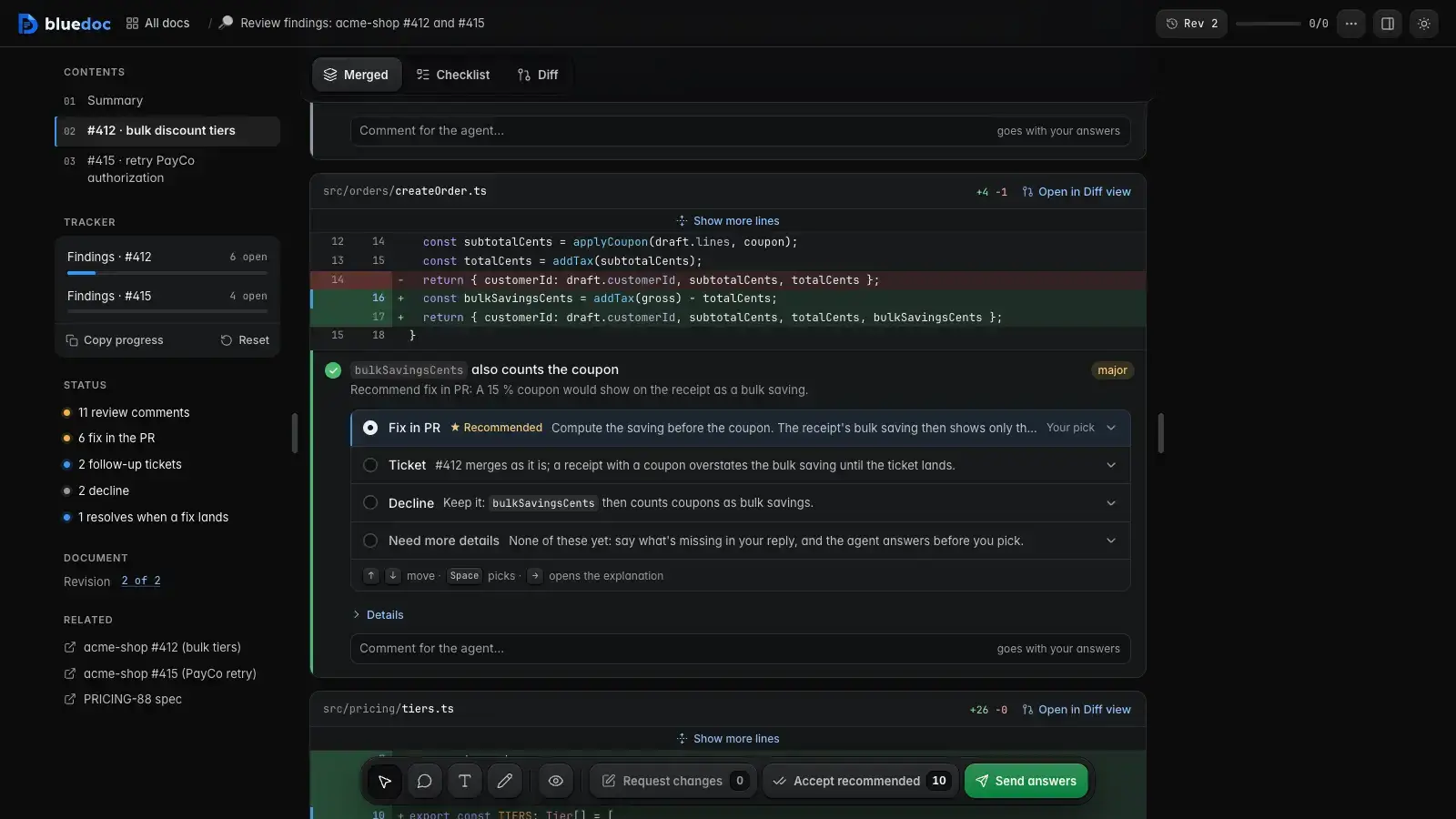Click the Reset tracker button
Screen dimensions: 1456x819
[x=245, y=340]
